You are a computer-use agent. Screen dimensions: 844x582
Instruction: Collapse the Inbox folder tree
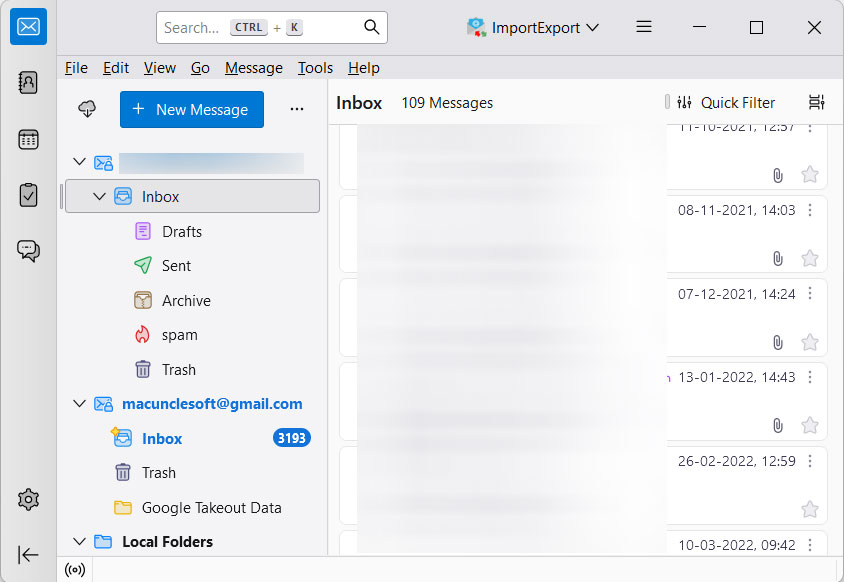click(x=99, y=196)
